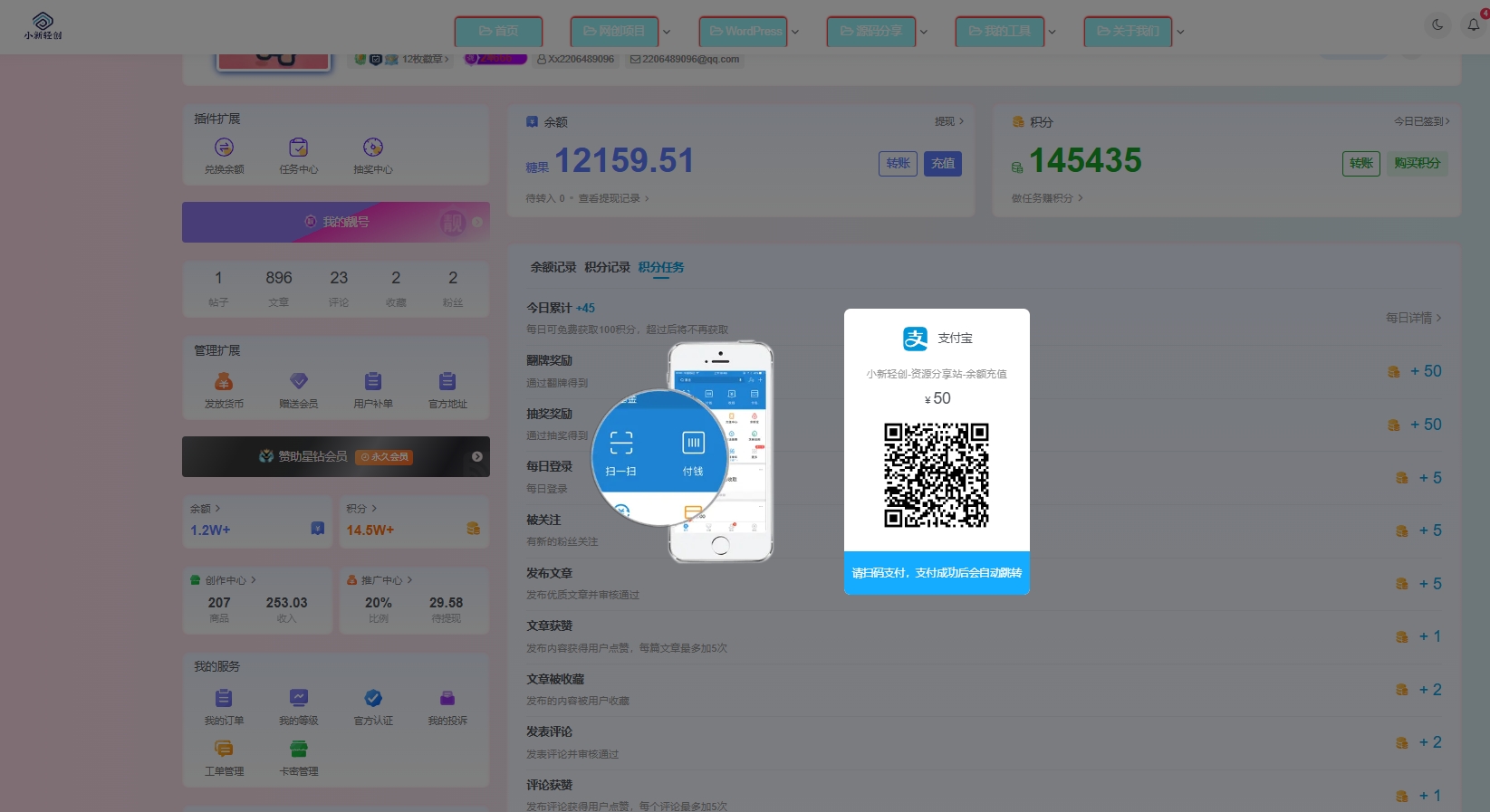Click the 充值 recharge button
The width and height of the screenshot is (1490, 812).
pyautogui.click(x=943, y=163)
